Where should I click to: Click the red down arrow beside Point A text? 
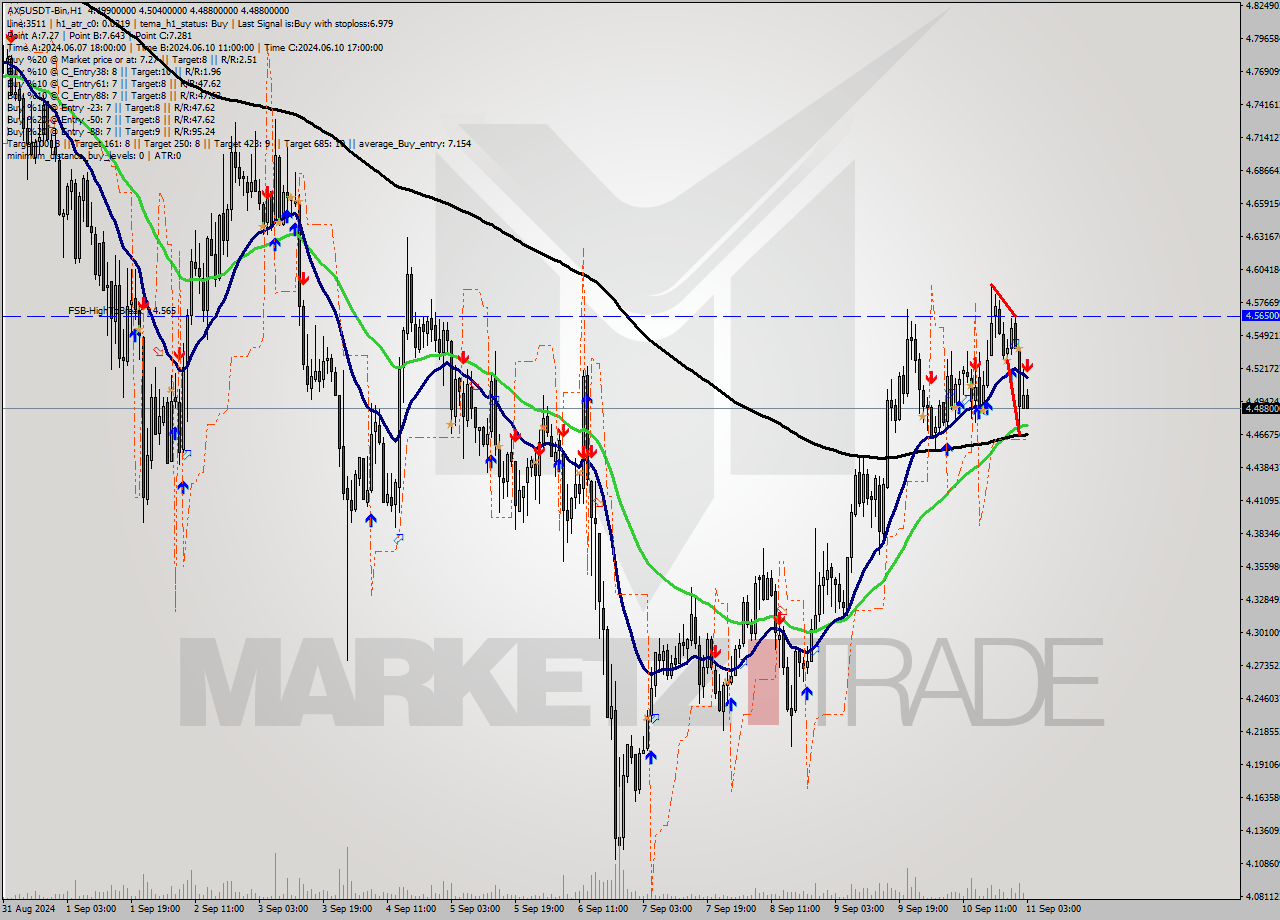pos(11,37)
